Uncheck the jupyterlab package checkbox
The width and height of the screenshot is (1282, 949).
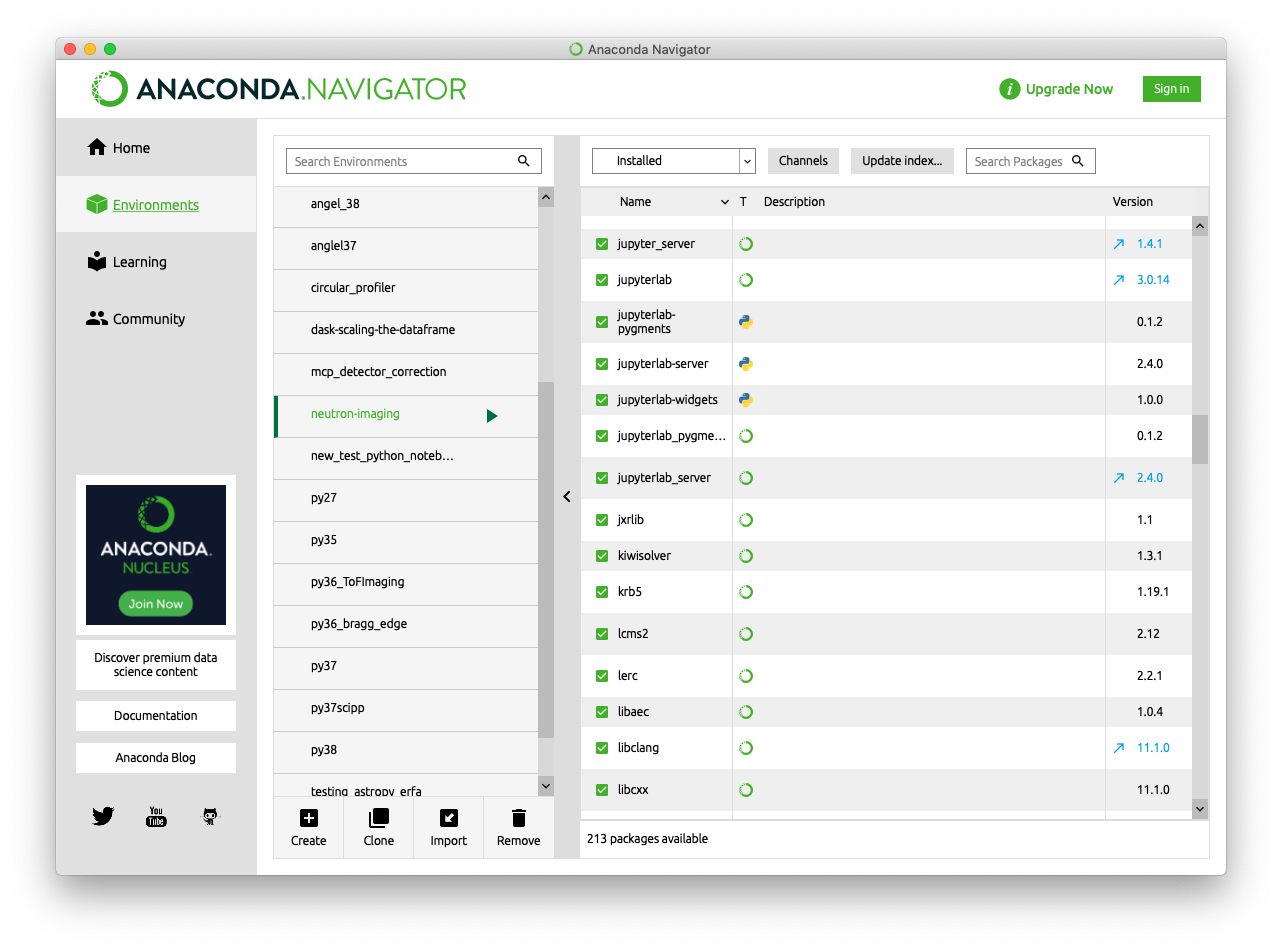point(601,279)
